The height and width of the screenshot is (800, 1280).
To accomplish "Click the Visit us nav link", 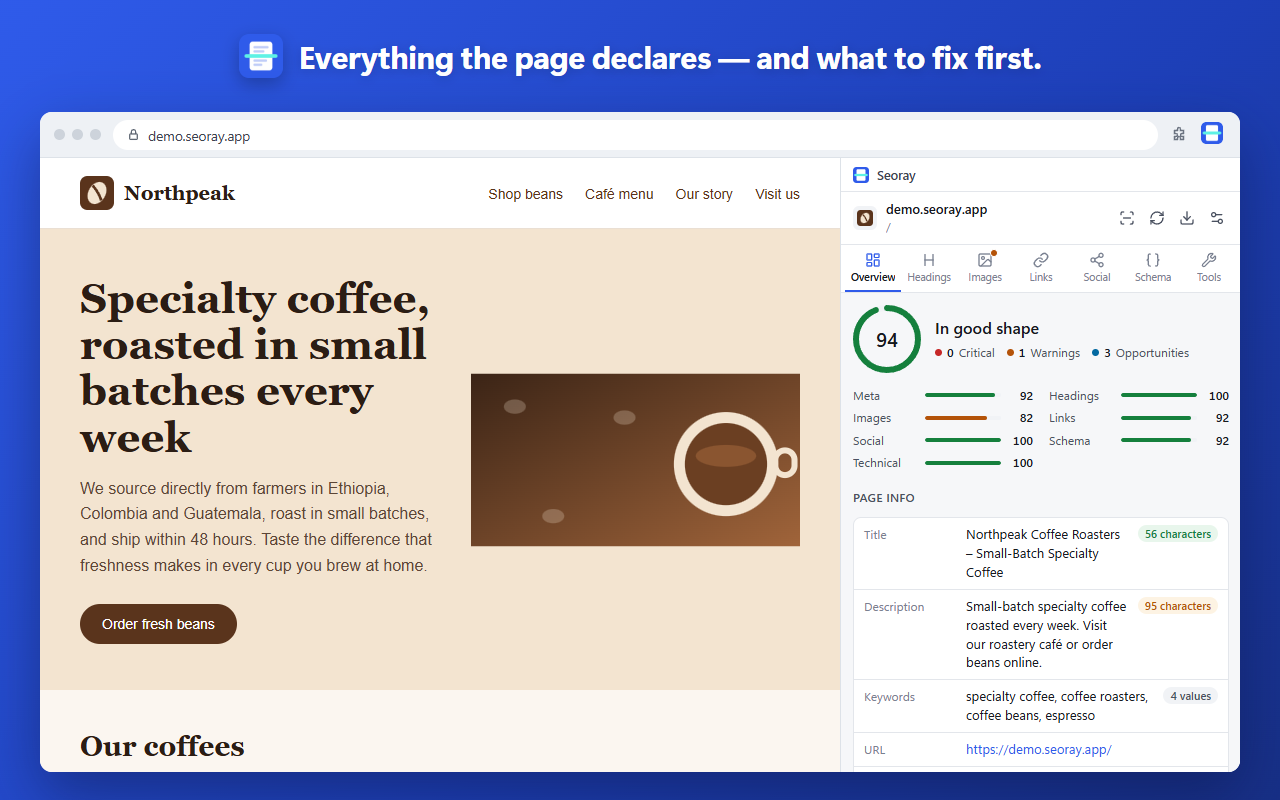I will click(x=777, y=194).
